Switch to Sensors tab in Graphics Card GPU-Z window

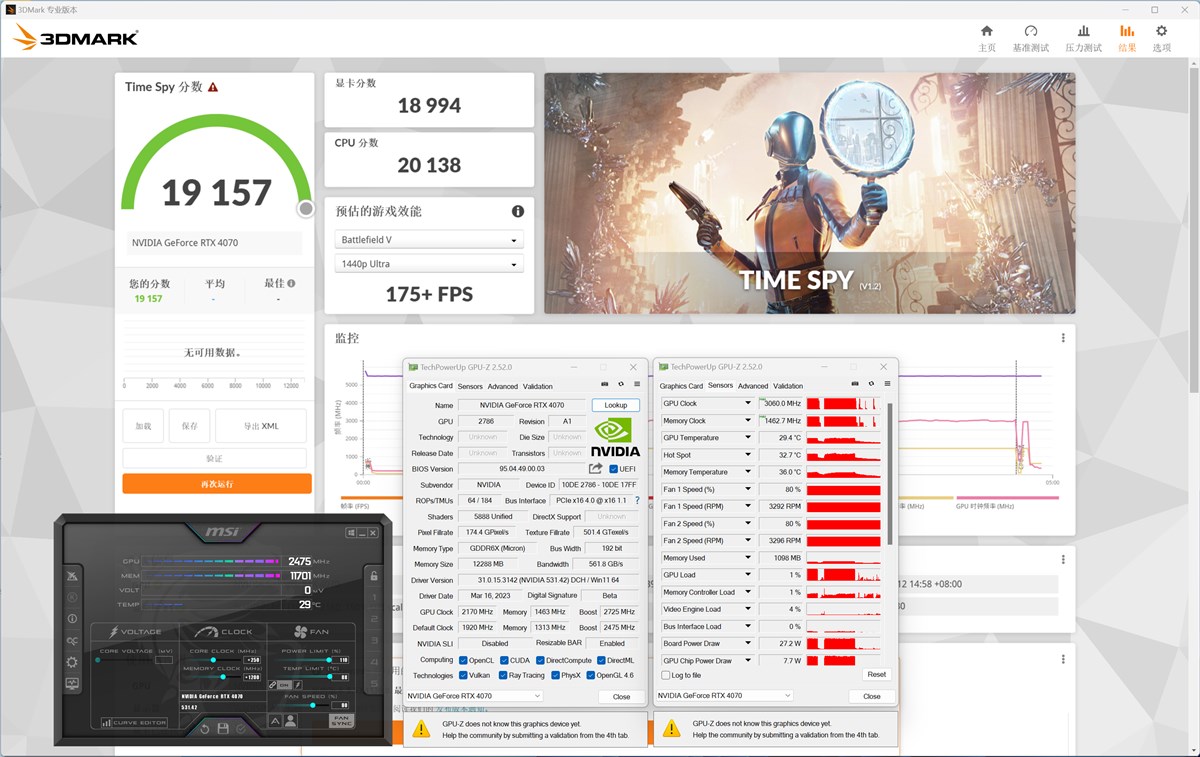[x=470, y=386]
